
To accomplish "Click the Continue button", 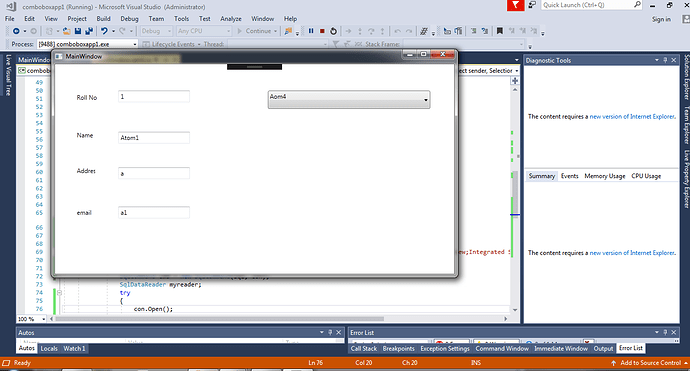I will coord(257,31).
